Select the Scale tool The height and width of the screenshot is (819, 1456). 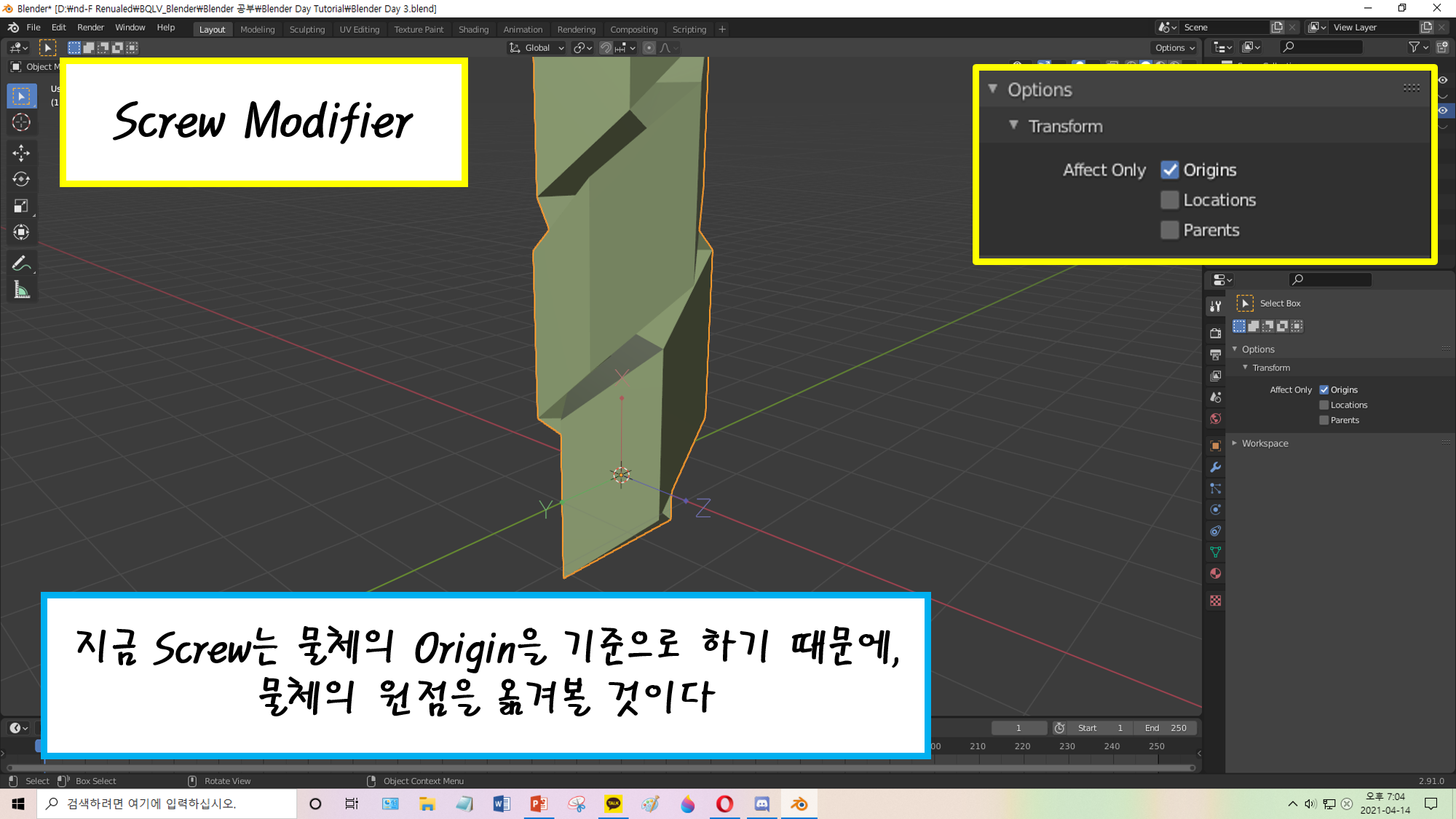[x=21, y=206]
